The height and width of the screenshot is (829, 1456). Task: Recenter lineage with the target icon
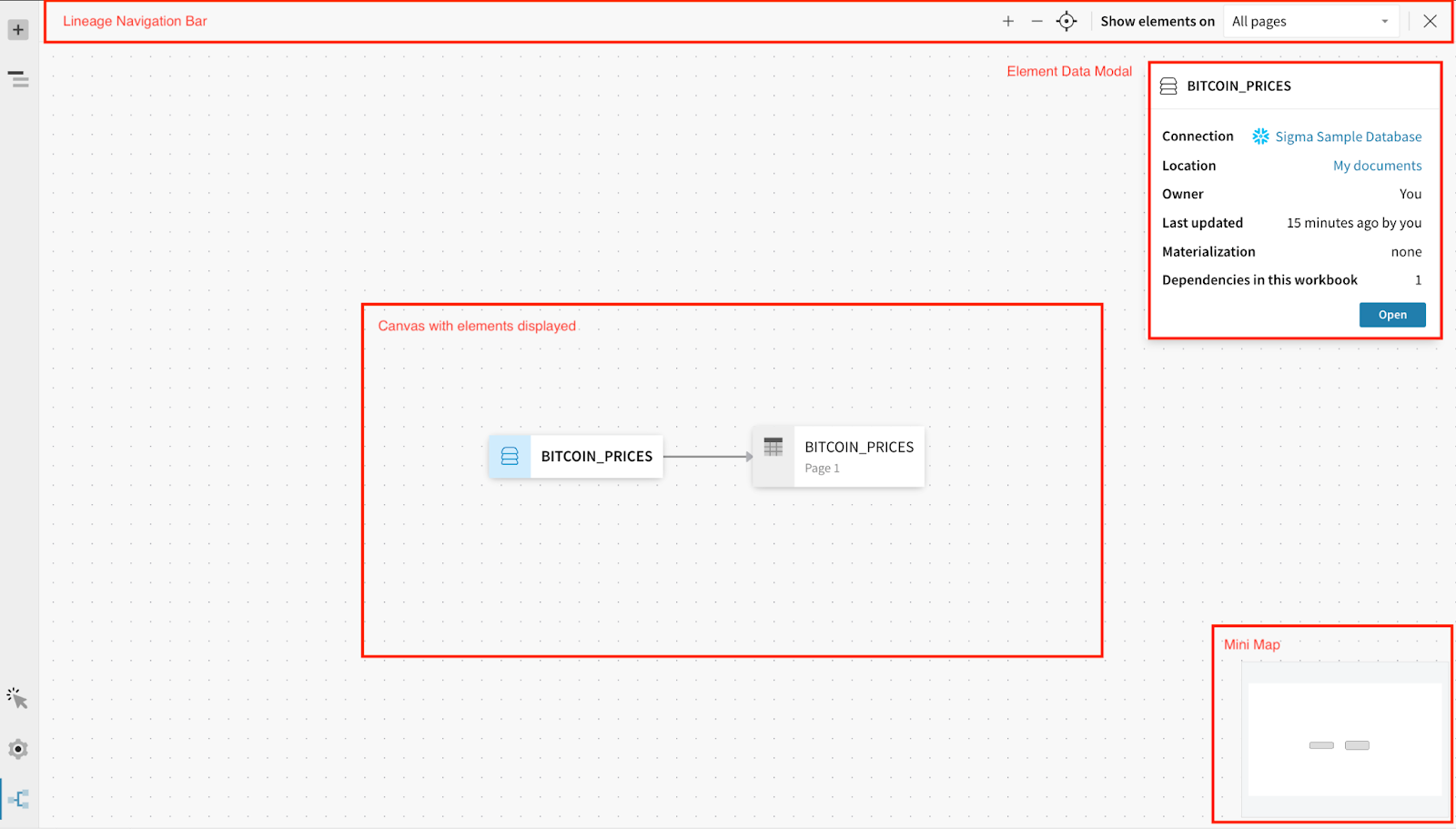point(1067,21)
